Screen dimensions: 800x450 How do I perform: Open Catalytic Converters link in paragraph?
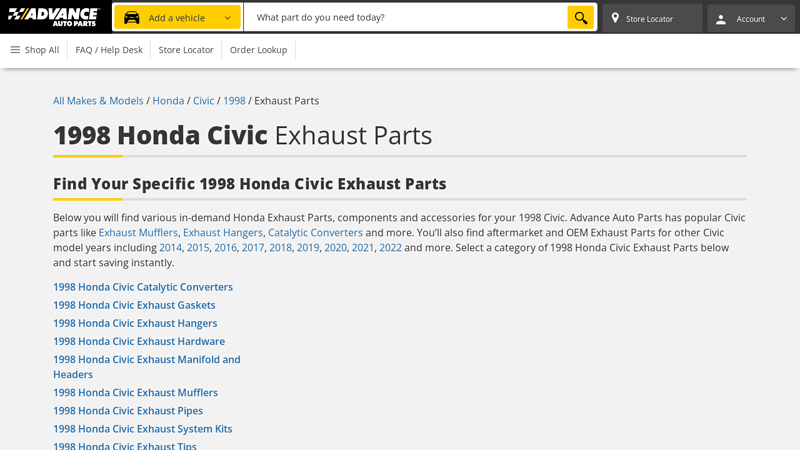(315, 233)
